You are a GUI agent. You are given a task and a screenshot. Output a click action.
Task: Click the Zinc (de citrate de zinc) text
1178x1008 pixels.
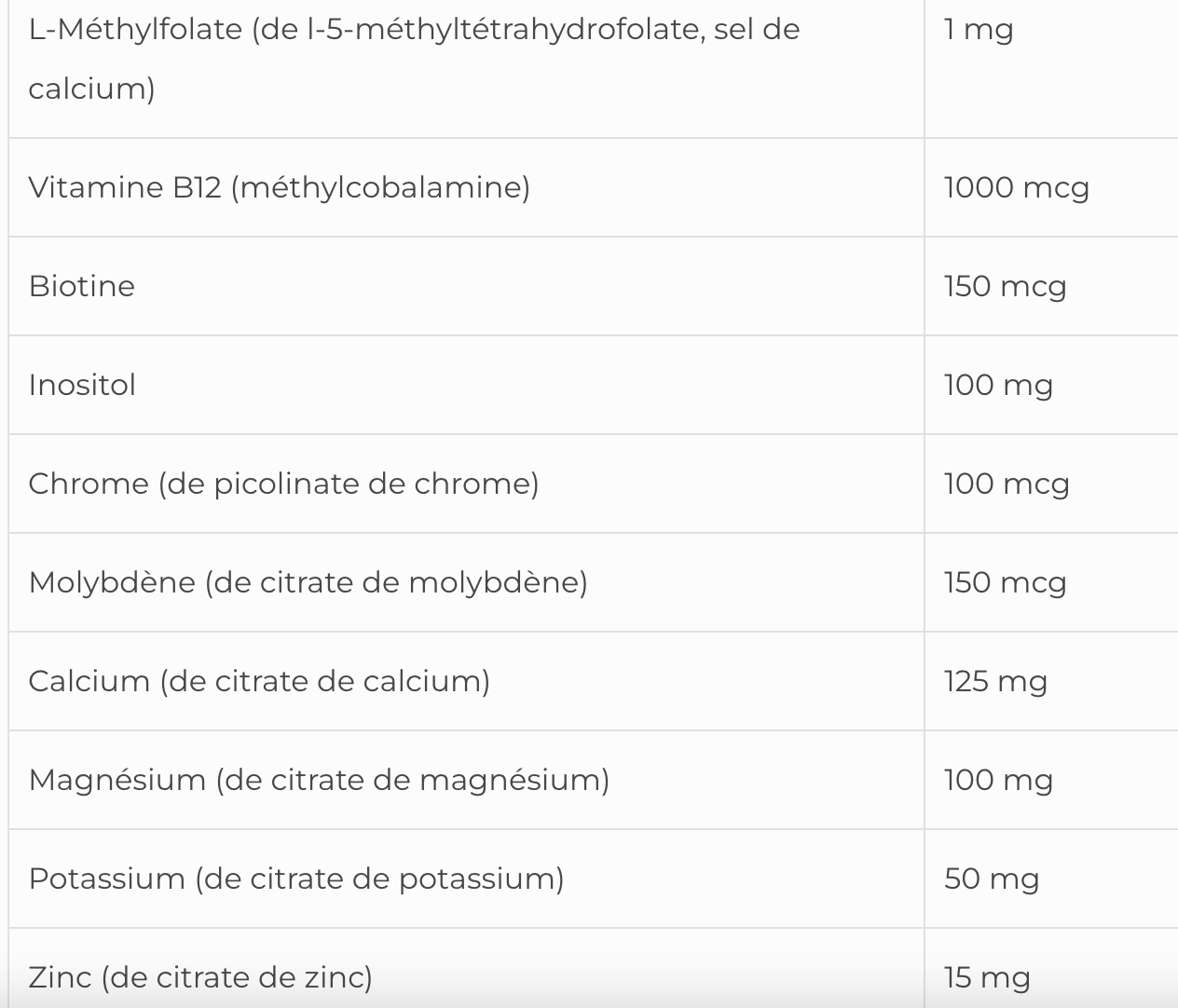coord(200,977)
